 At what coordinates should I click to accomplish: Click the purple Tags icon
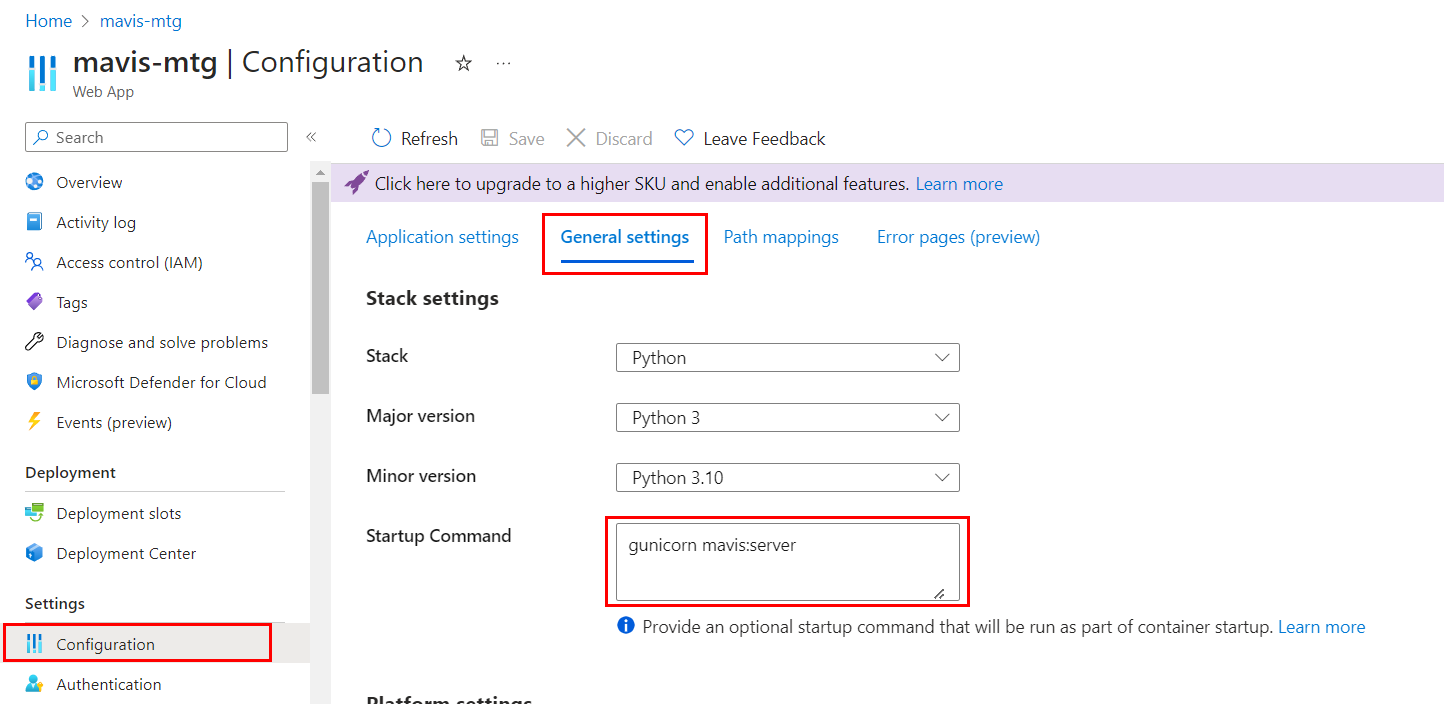(x=35, y=302)
